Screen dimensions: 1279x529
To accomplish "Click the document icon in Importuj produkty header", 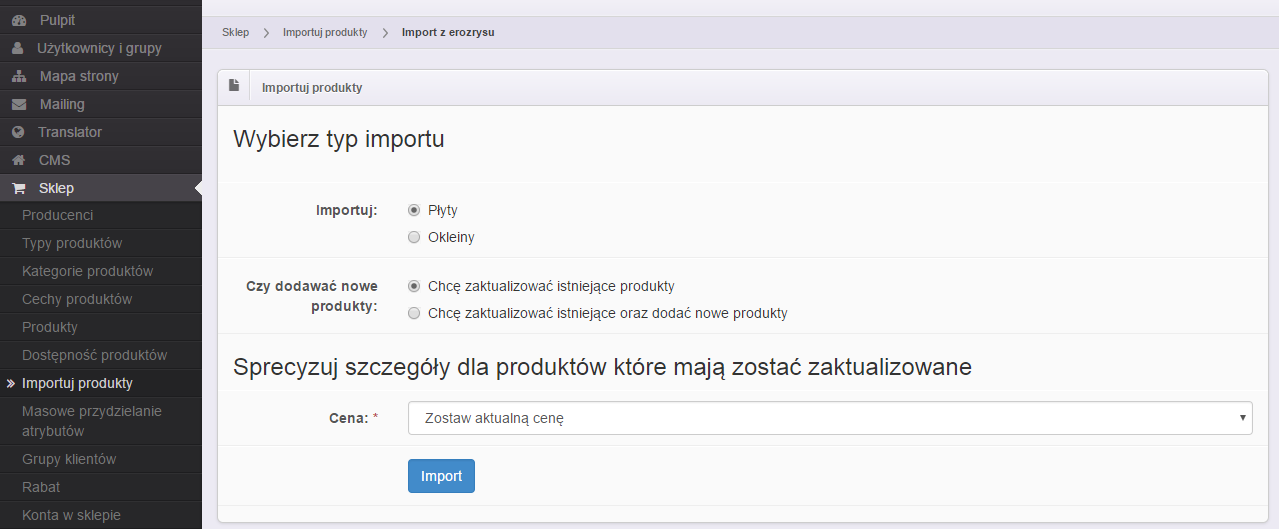I will pyautogui.click(x=234, y=86).
